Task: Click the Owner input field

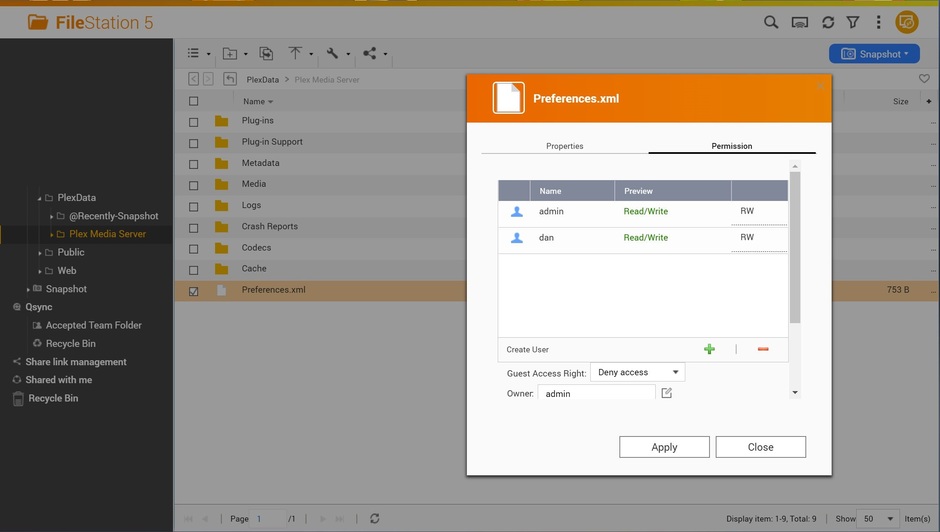Action: tap(596, 394)
